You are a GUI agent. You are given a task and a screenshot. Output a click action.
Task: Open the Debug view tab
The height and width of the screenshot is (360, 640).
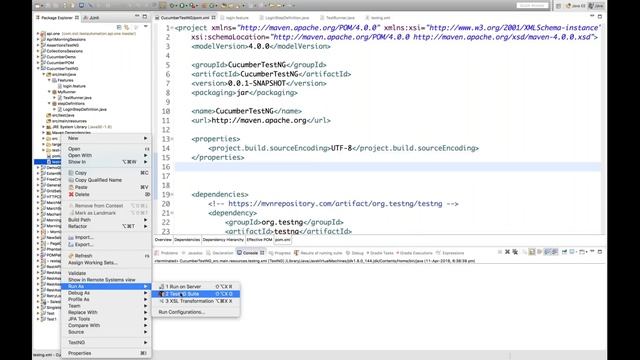[355, 253]
